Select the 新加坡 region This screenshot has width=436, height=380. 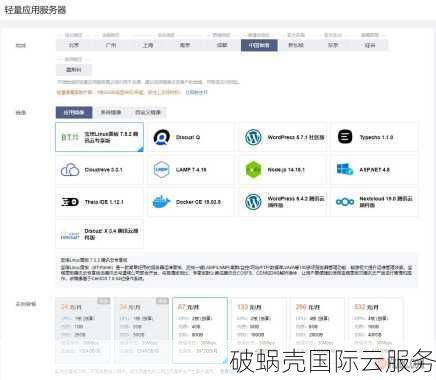296,45
